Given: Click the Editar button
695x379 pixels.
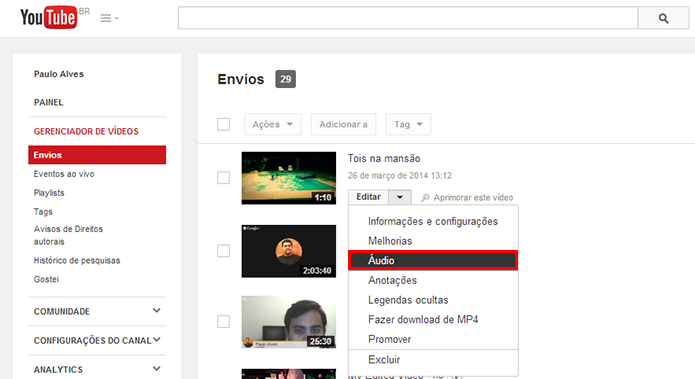Looking at the screenshot, I should tap(368, 197).
